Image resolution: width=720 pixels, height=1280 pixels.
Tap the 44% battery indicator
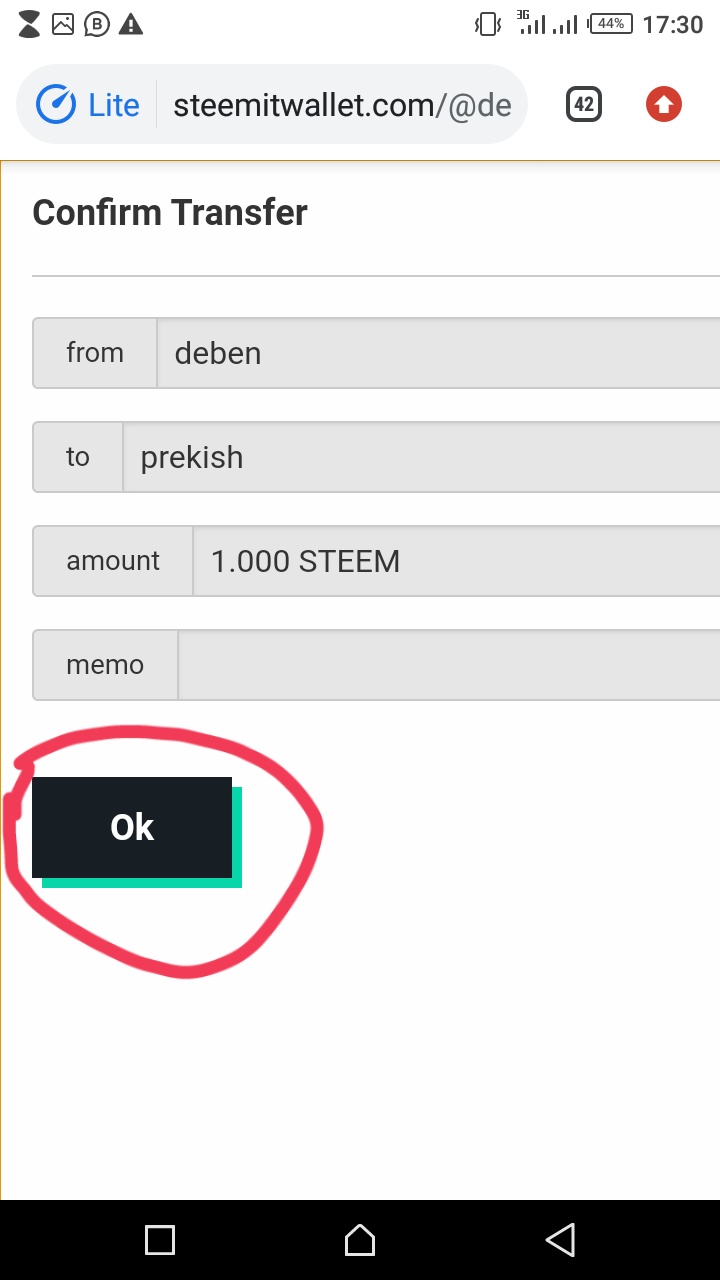click(610, 24)
